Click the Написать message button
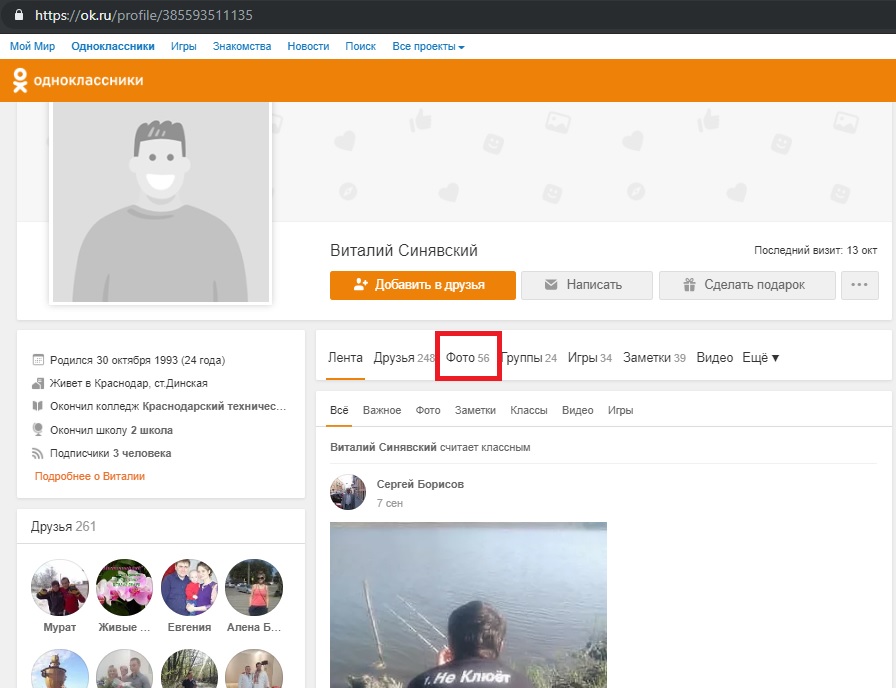 [x=587, y=285]
